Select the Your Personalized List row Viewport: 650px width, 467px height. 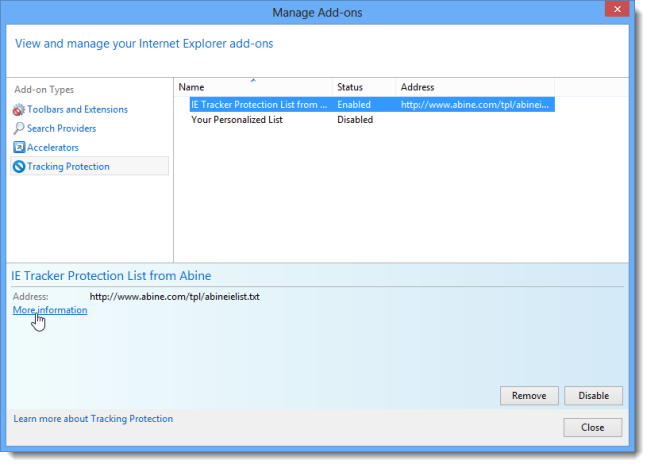click(x=237, y=120)
